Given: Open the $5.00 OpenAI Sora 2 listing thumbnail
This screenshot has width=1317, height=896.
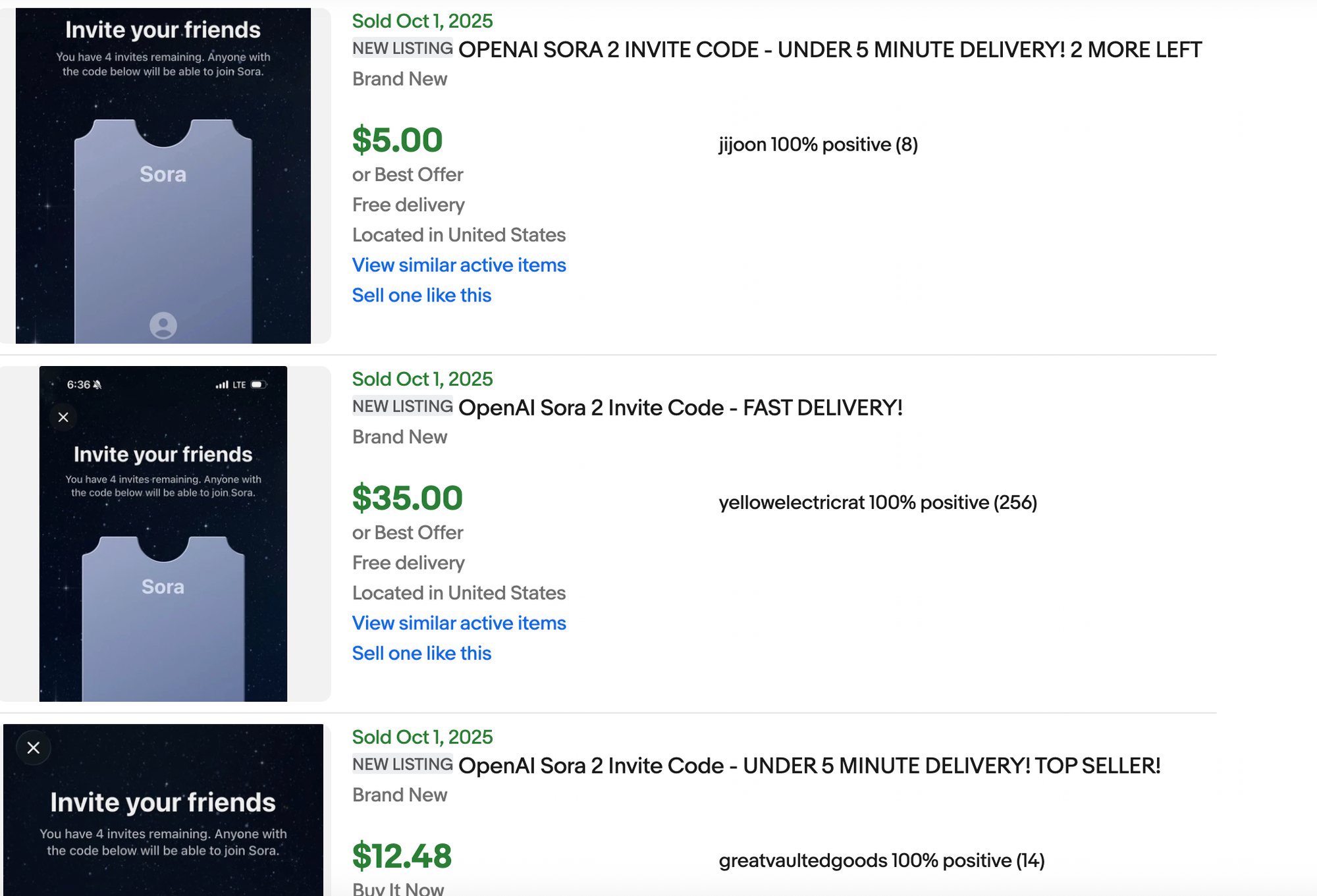Looking at the screenshot, I should click(163, 174).
